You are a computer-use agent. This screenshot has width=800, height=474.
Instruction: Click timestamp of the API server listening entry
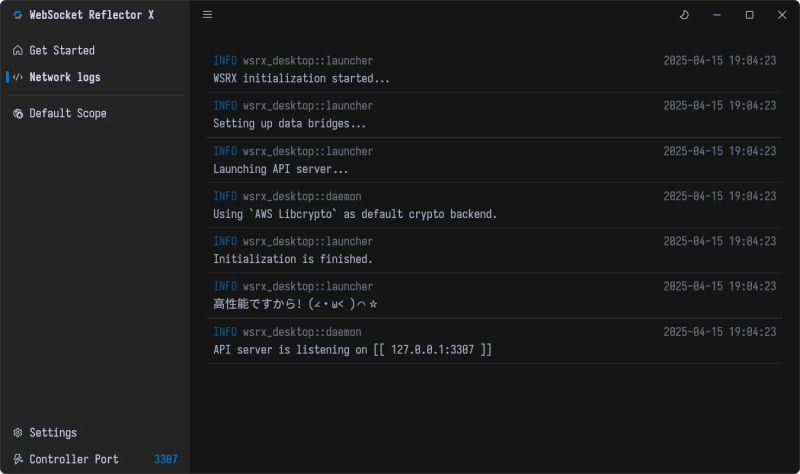tap(720, 332)
